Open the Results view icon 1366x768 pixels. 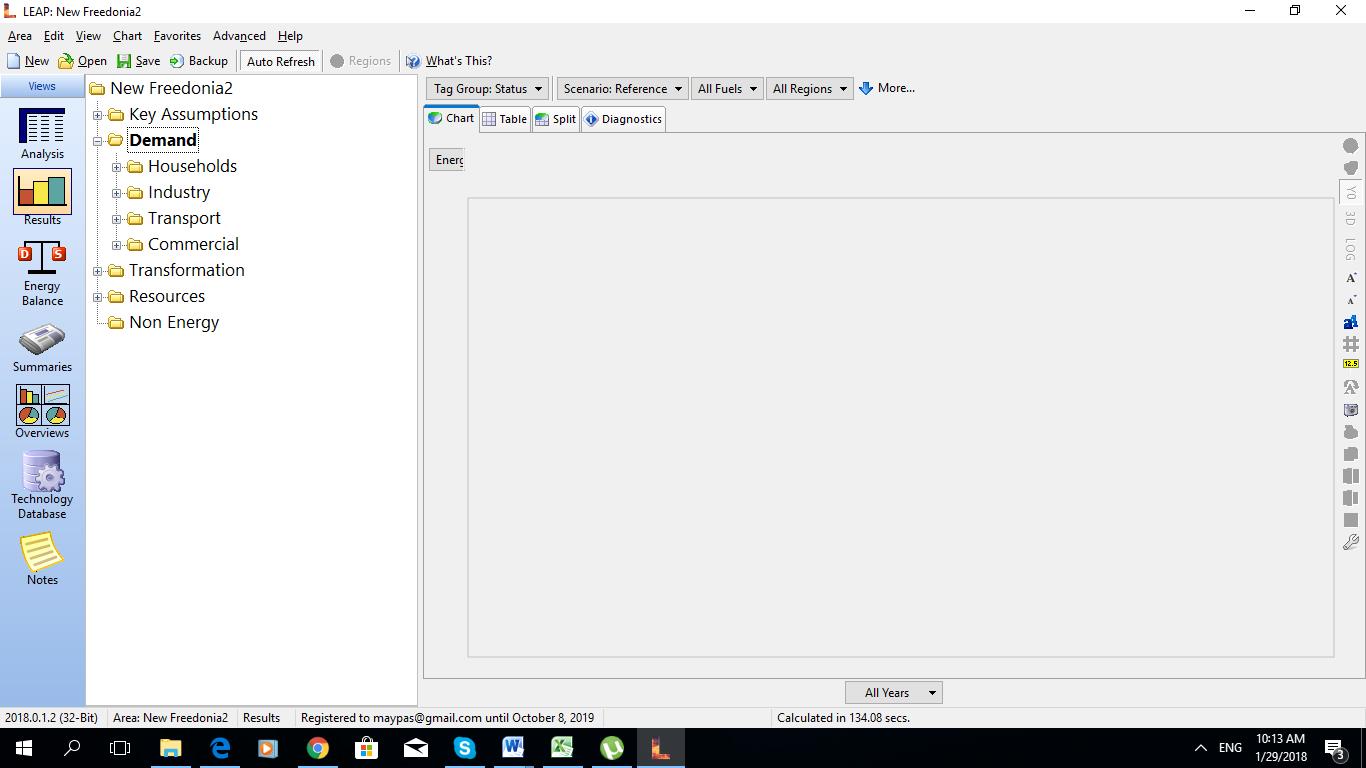[x=42, y=198]
